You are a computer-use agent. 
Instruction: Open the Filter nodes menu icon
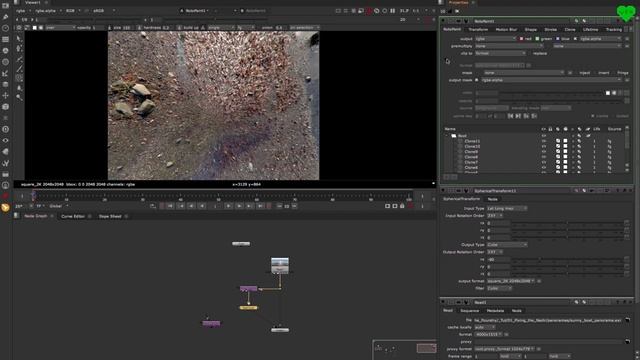click(x=5, y=62)
